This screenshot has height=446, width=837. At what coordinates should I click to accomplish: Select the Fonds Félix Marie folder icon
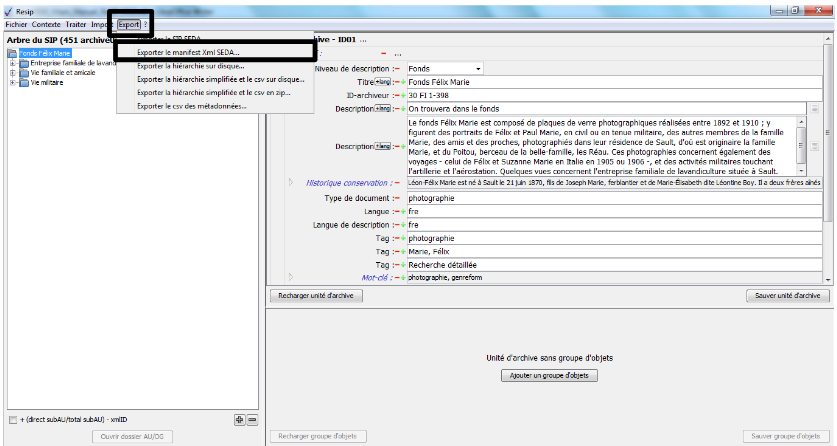pyautogui.click(x=13, y=52)
